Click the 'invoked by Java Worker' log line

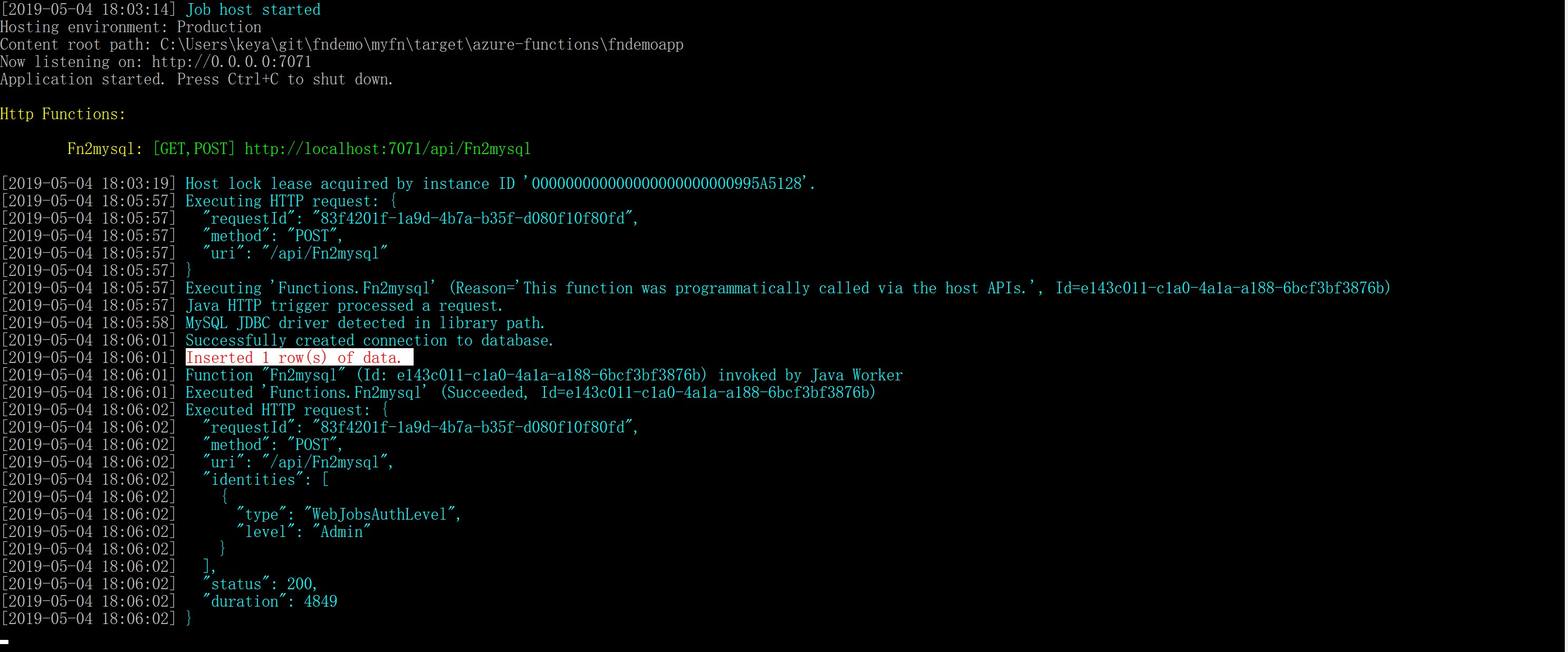pyautogui.click(x=452, y=375)
